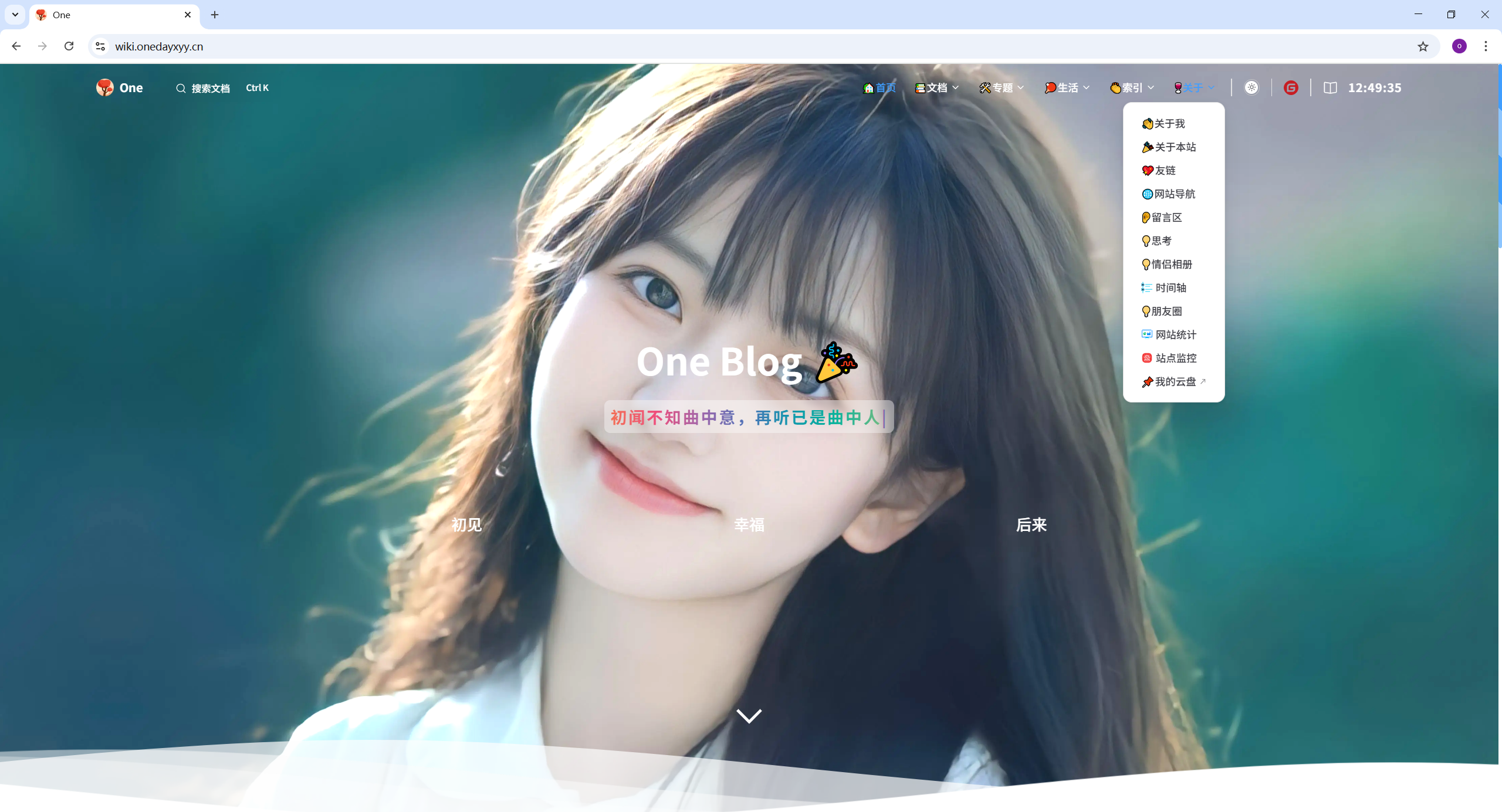The image size is (1502, 812).
Task: Expand the 生活 dropdown menu
Action: point(1067,87)
